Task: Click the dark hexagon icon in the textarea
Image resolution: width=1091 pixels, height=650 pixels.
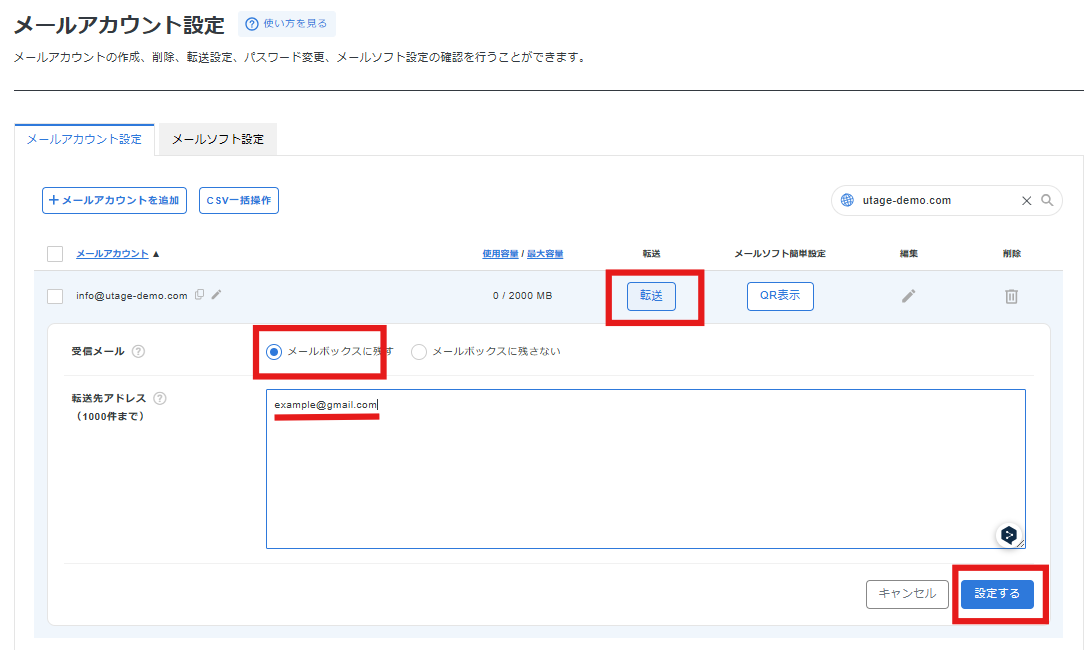Action: pyautogui.click(x=1009, y=534)
